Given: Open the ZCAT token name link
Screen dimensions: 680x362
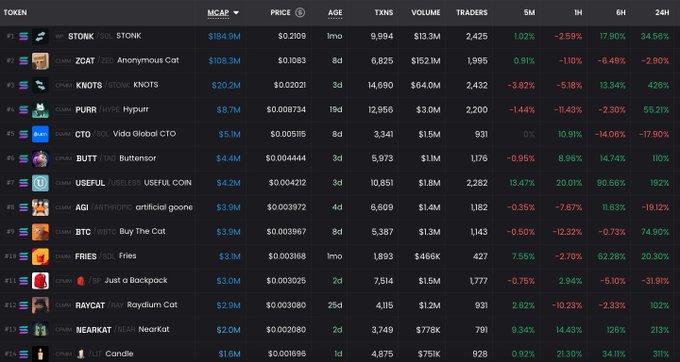Looking at the screenshot, I should tap(85, 61).
